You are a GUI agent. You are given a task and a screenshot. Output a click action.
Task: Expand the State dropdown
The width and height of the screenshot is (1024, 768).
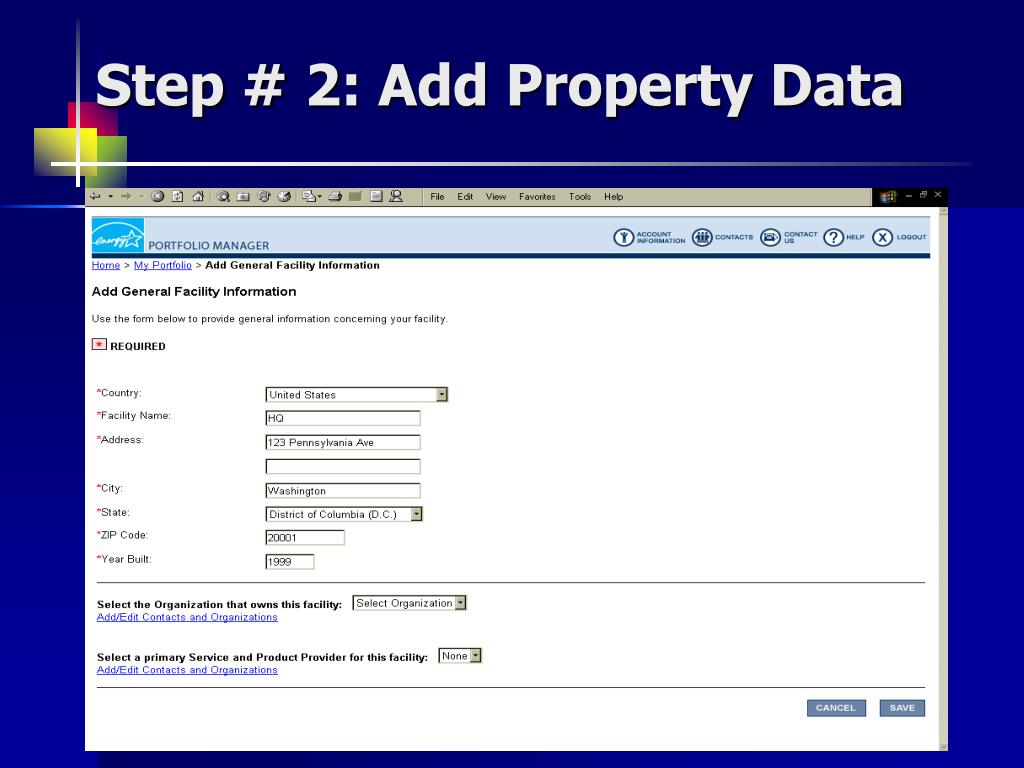pyautogui.click(x=417, y=514)
